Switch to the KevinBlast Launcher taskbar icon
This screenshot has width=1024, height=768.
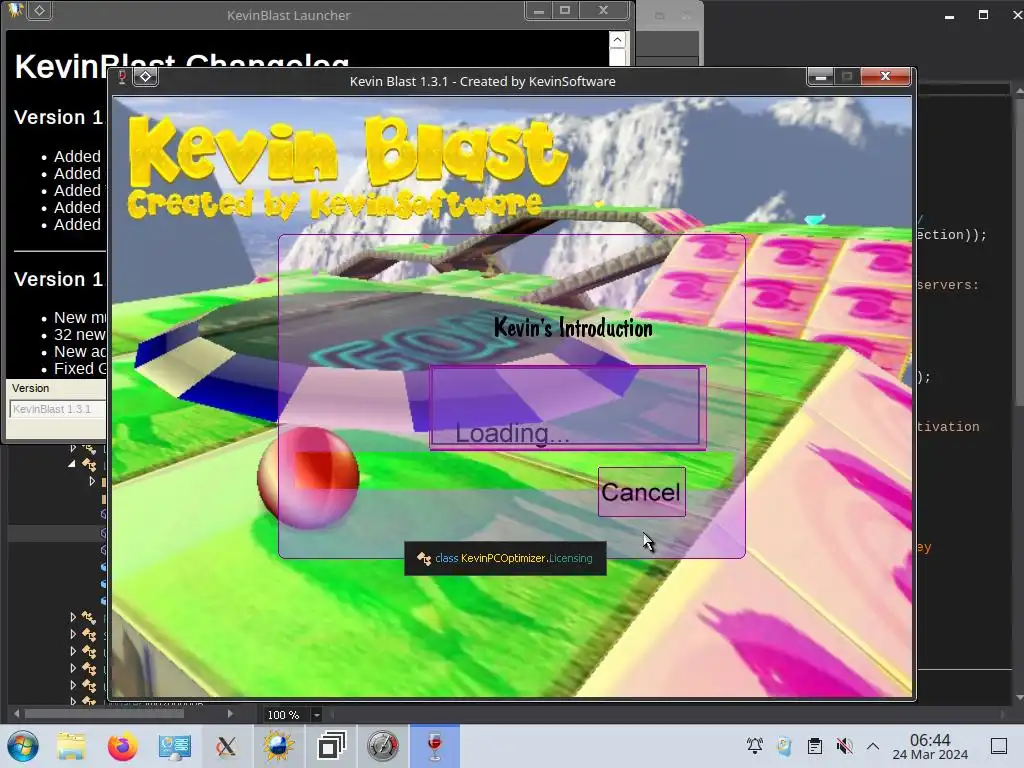point(279,746)
